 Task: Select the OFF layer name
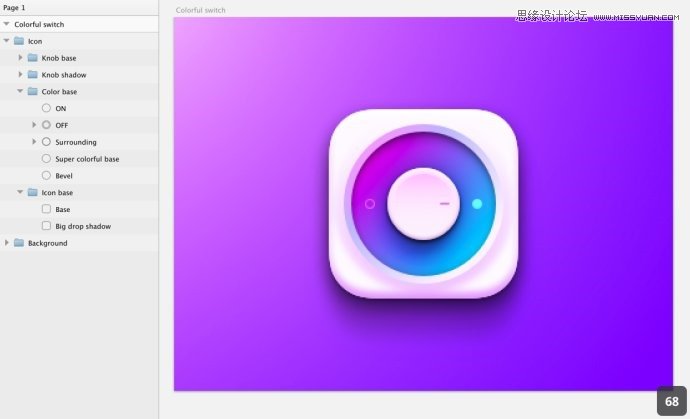pyautogui.click(x=62, y=125)
